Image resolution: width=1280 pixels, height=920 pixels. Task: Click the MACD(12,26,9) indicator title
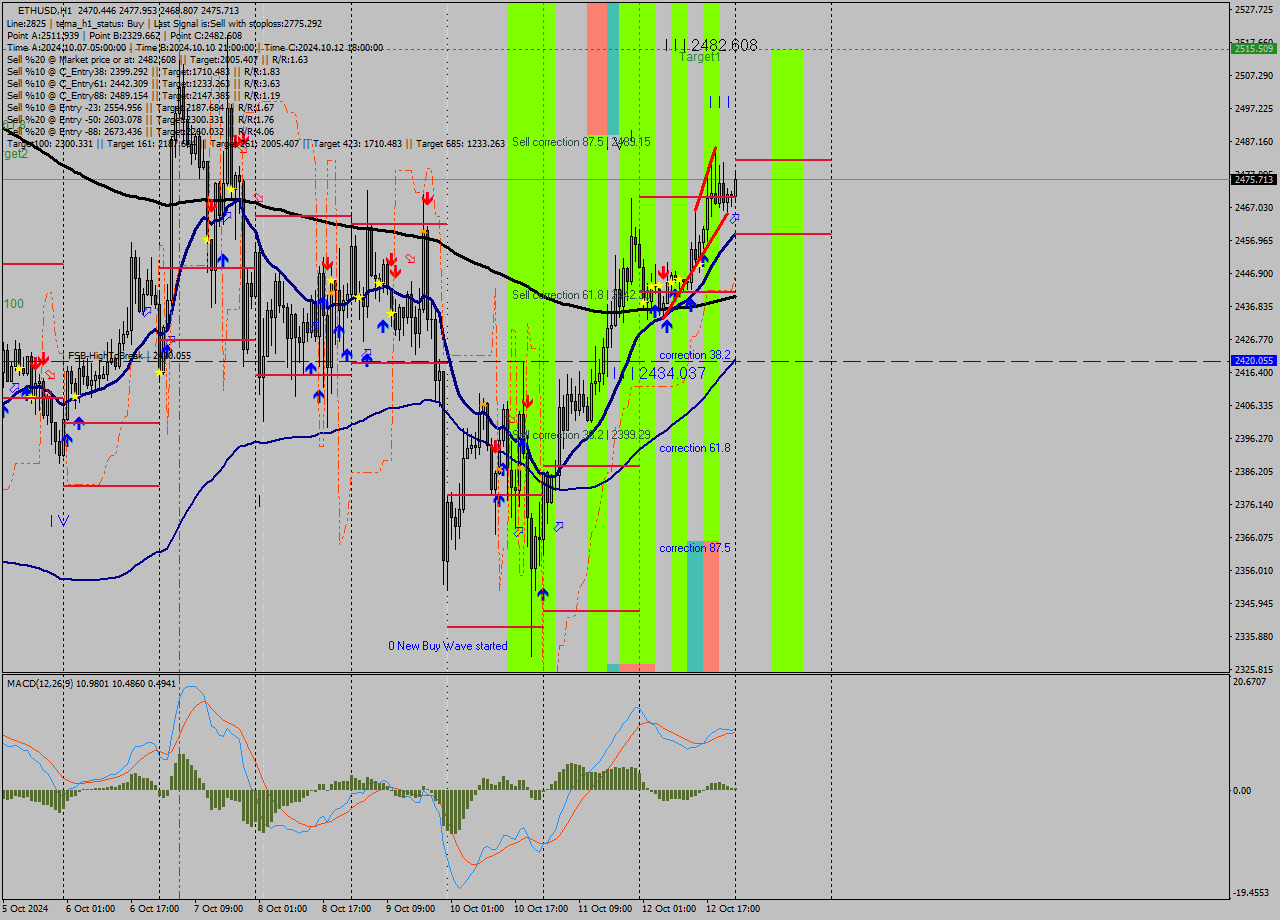pyautogui.click(x=91, y=683)
